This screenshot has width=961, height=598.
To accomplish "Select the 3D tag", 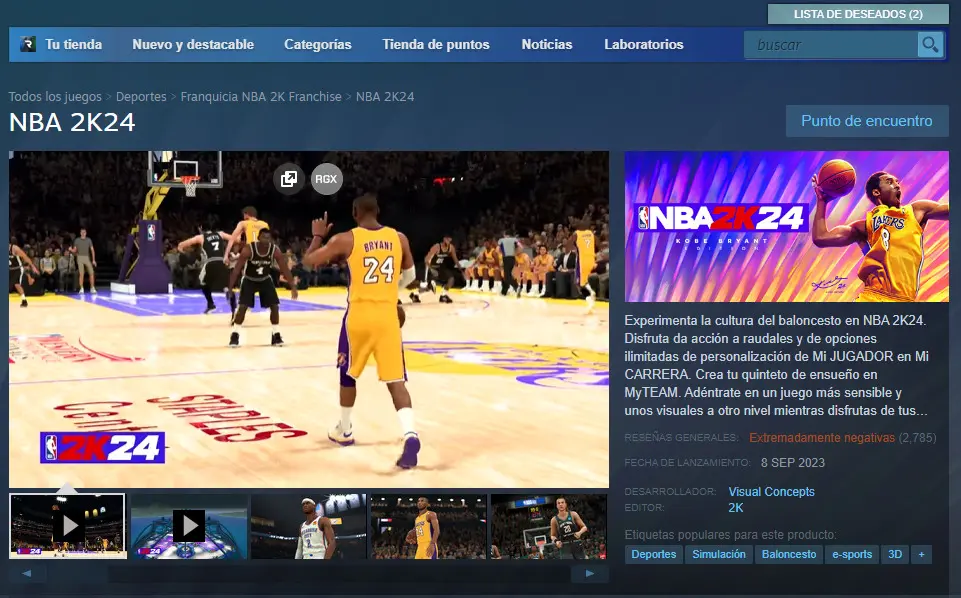I will [x=895, y=554].
